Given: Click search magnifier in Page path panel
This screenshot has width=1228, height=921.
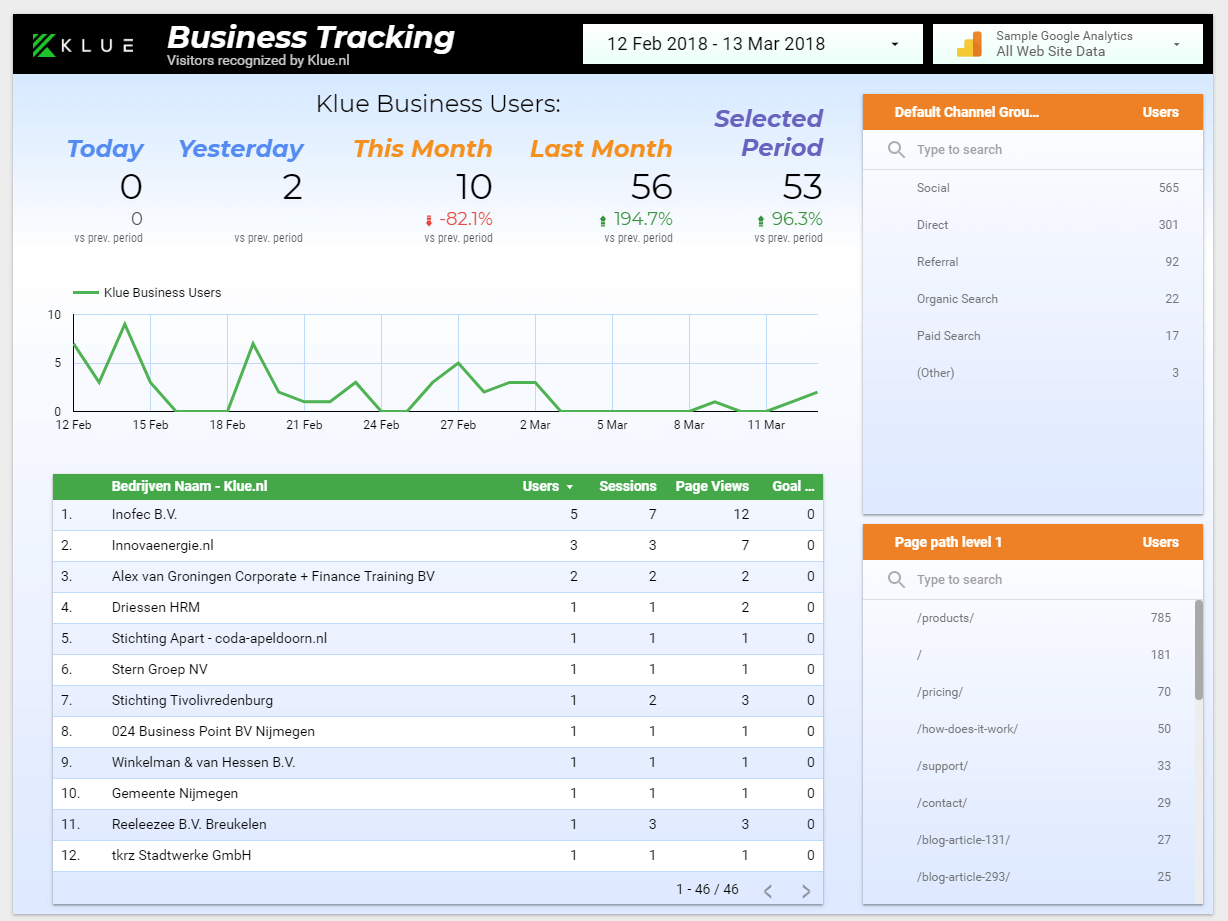Looking at the screenshot, I should pos(896,580).
